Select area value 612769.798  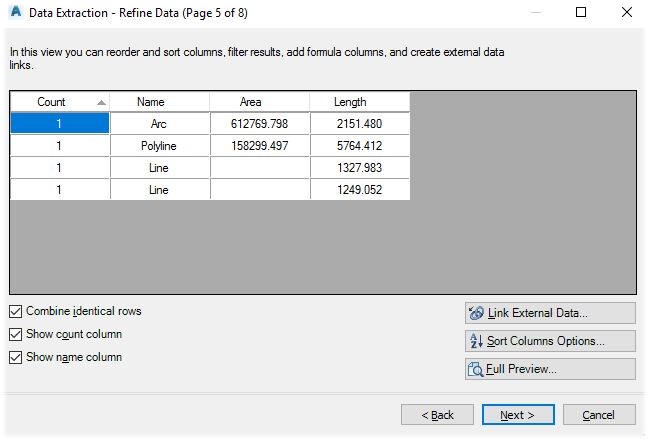tap(260, 123)
